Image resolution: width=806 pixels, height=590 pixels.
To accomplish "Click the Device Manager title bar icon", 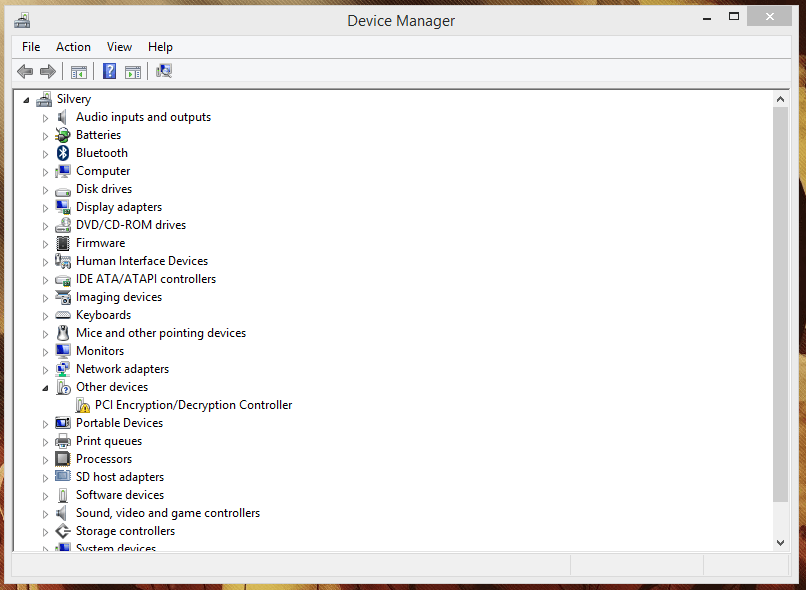I will click(x=22, y=21).
